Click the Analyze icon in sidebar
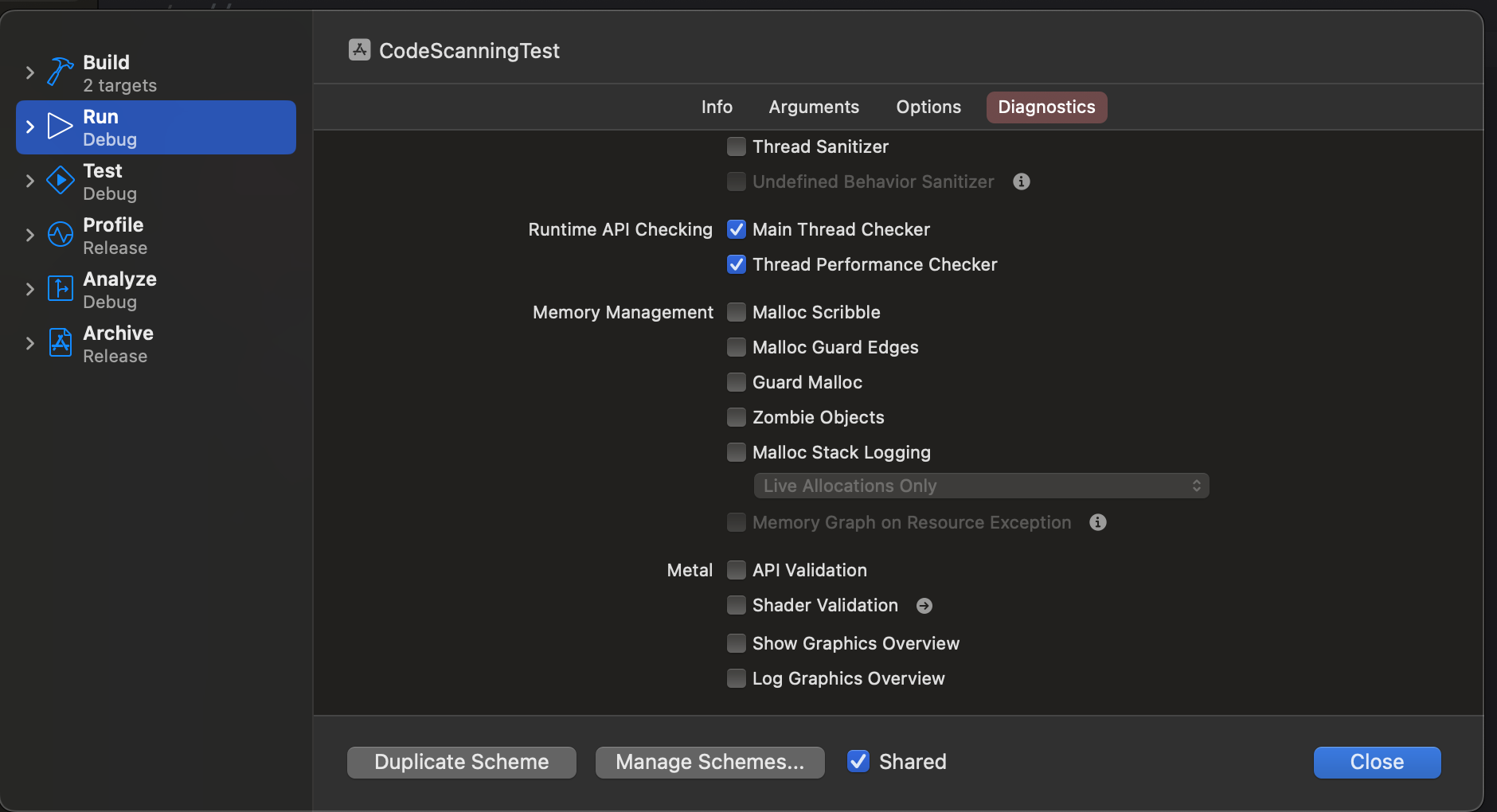Screen dimensions: 1497x812 click(x=60, y=289)
